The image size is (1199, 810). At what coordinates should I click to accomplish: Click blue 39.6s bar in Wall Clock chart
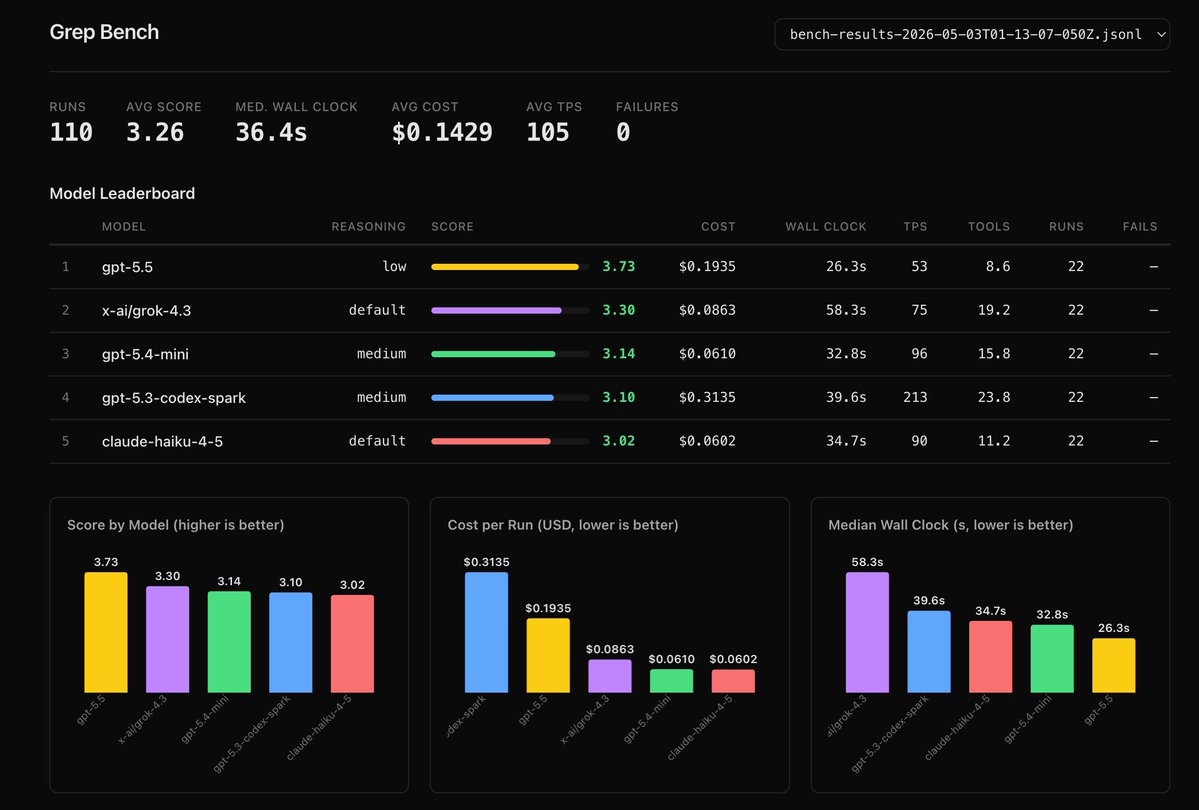pyautogui.click(x=929, y=652)
